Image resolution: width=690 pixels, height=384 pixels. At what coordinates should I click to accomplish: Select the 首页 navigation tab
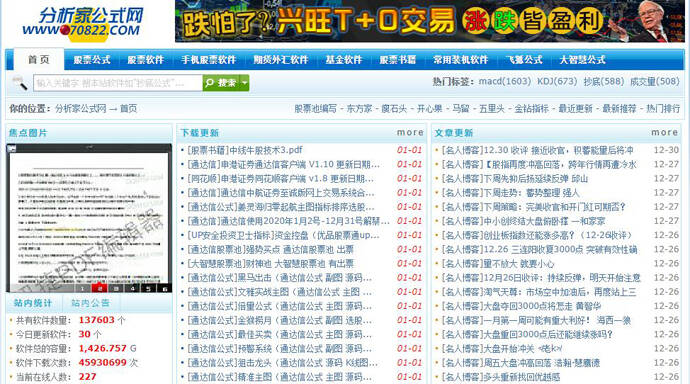[39, 59]
